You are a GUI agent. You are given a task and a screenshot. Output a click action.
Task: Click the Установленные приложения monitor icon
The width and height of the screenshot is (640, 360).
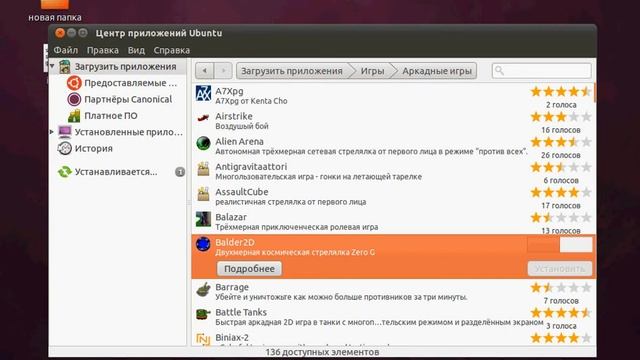pyautogui.click(x=65, y=132)
